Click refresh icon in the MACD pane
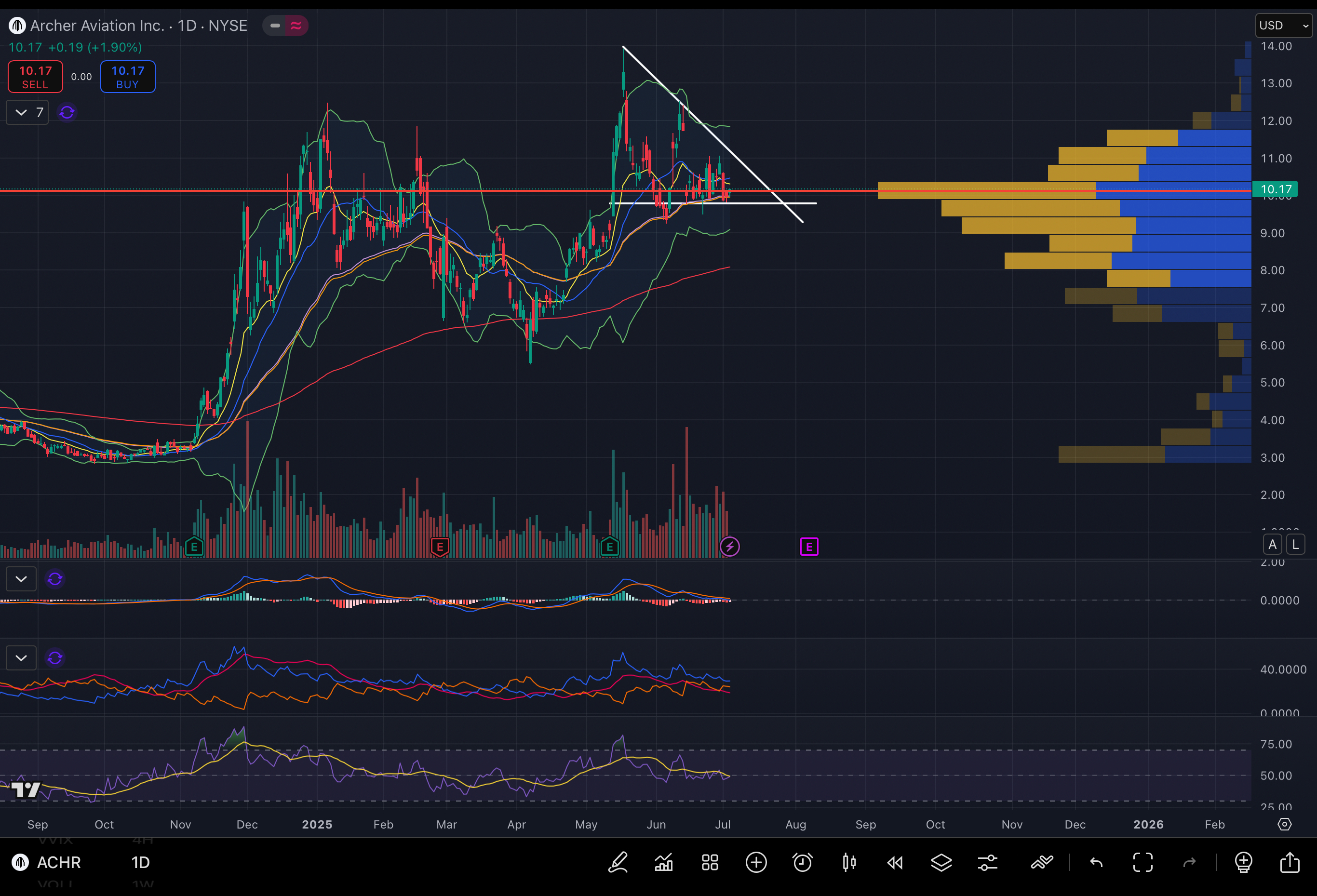 coord(55,579)
